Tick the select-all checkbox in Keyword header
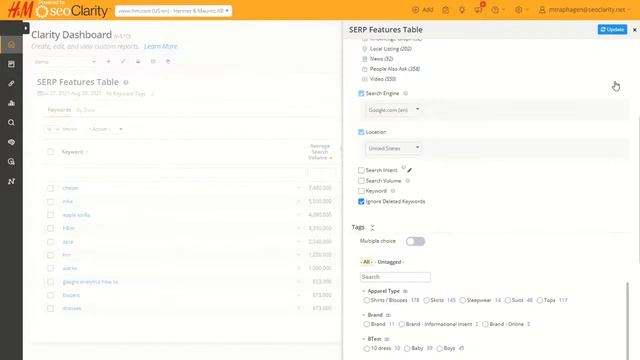The image size is (640, 360). [50, 152]
